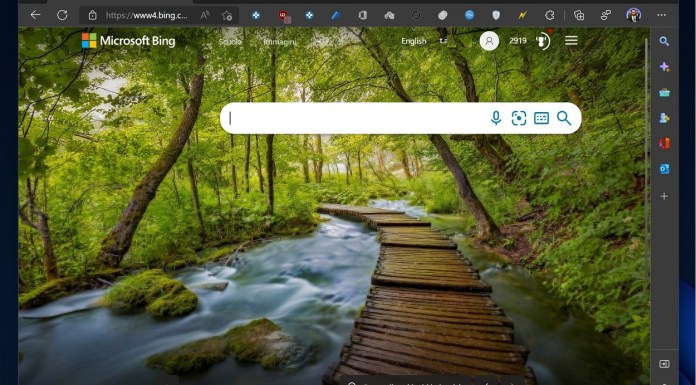Add a site with the sidebar plus button
Viewport: 696px width, 385px height.
coord(664,196)
